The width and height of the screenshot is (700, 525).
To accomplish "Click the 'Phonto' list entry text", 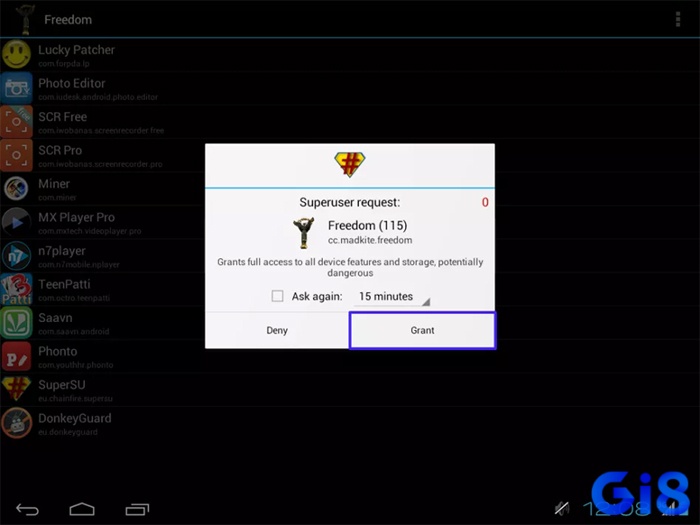I will click(x=58, y=351).
